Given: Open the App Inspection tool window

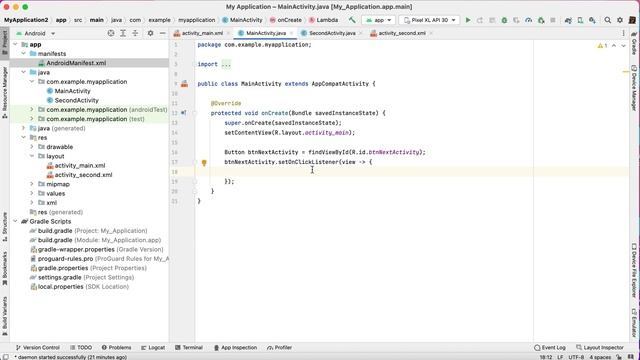Looking at the screenshot, I should point(236,348).
